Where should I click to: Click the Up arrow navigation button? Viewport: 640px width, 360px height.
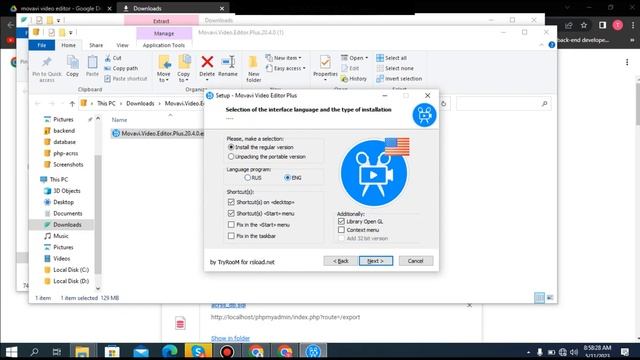[72, 104]
